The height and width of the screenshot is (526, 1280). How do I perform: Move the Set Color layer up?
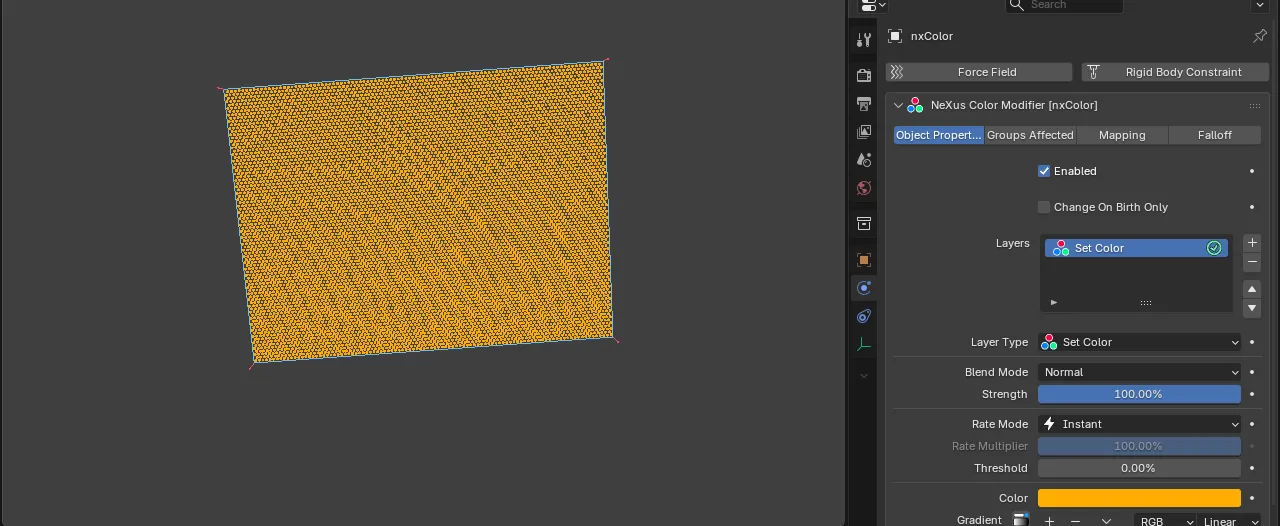pos(1252,289)
